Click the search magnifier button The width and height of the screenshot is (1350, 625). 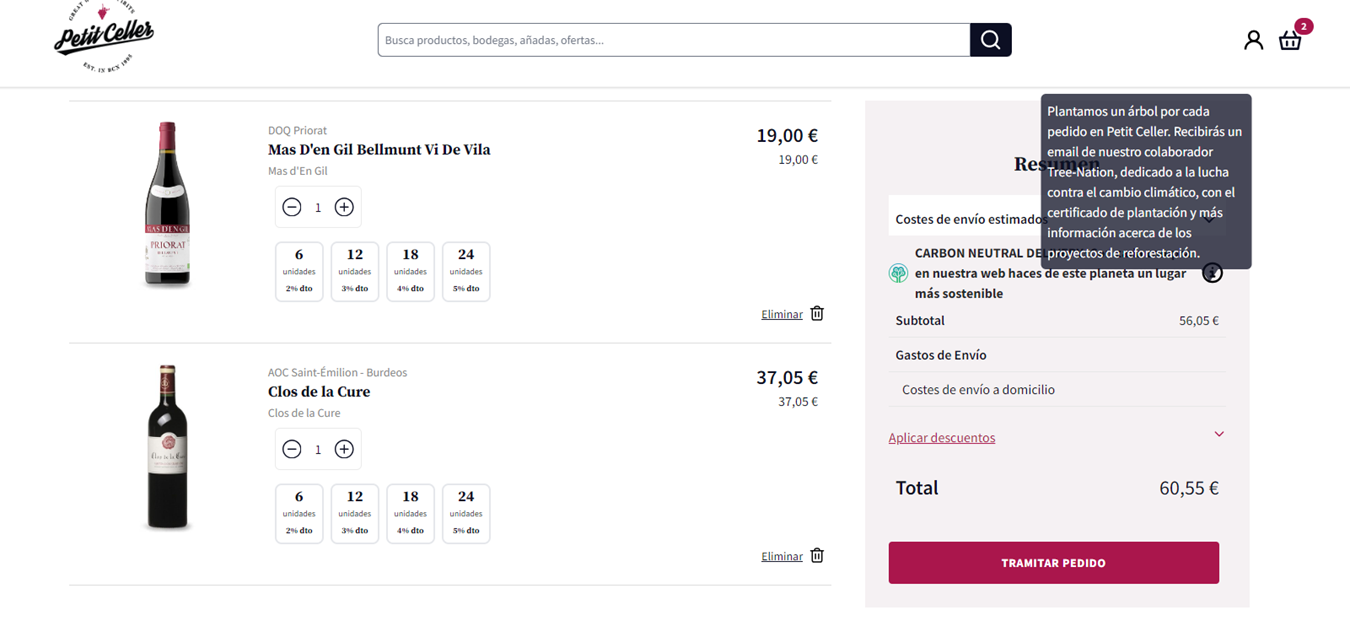990,40
